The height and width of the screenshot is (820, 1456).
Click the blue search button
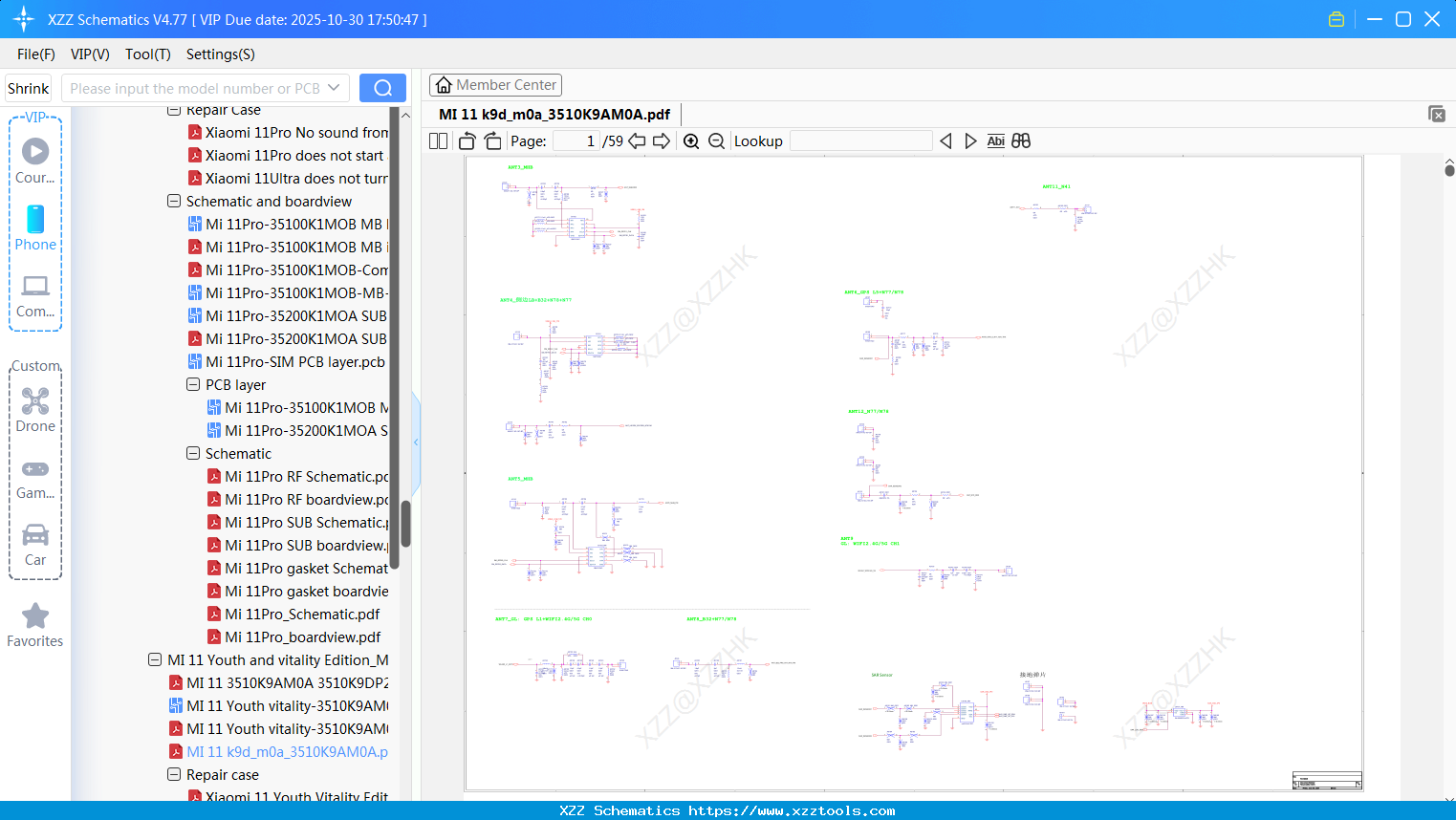[382, 88]
